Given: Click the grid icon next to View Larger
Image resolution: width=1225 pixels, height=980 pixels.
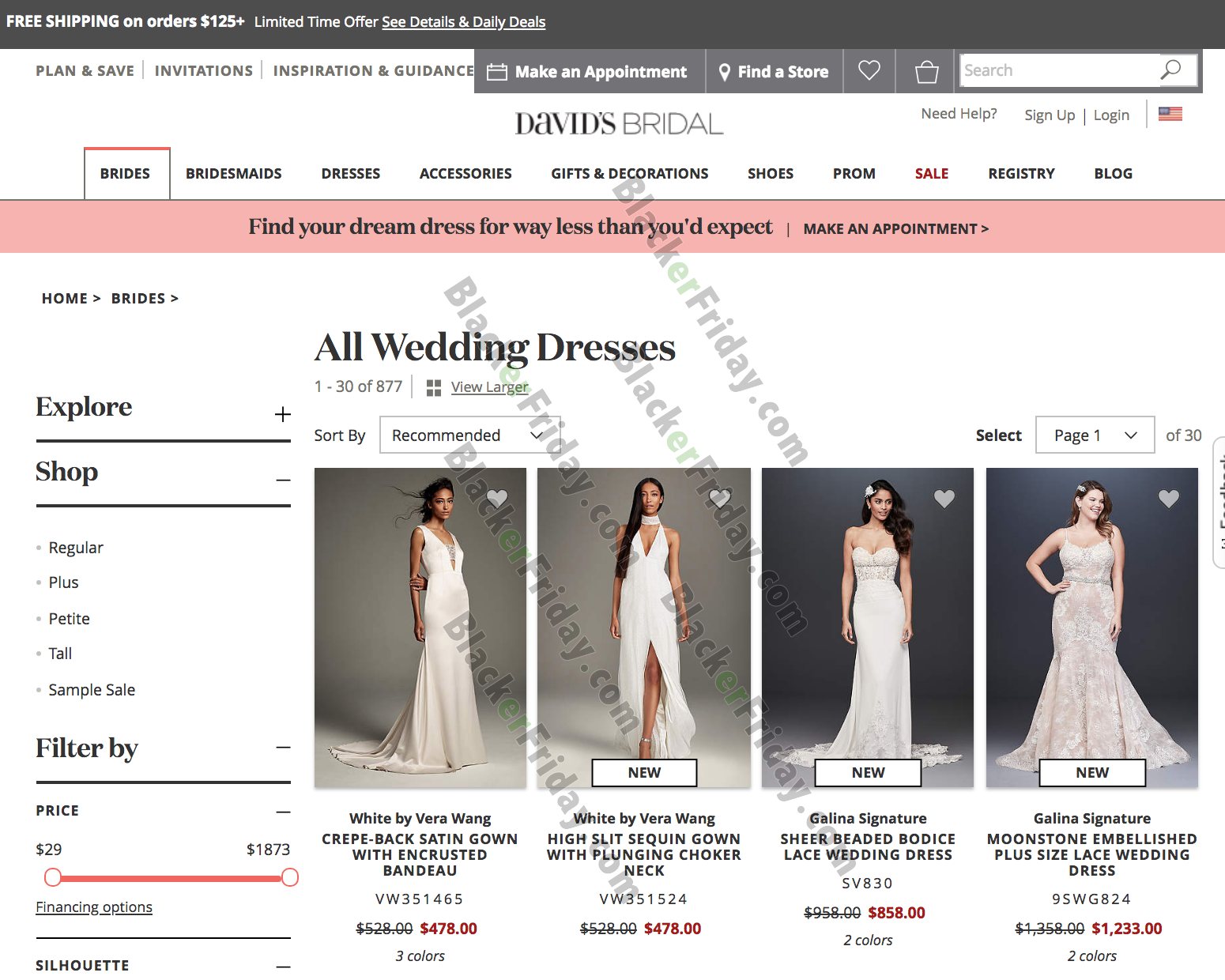Looking at the screenshot, I should click(433, 387).
